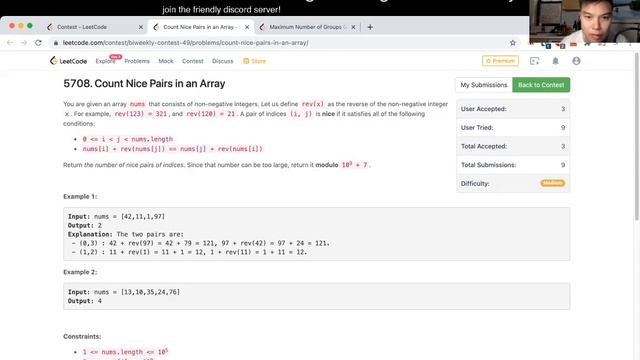Open the Explore menu item
This screenshot has height=360, width=640.
click(x=105, y=61)
